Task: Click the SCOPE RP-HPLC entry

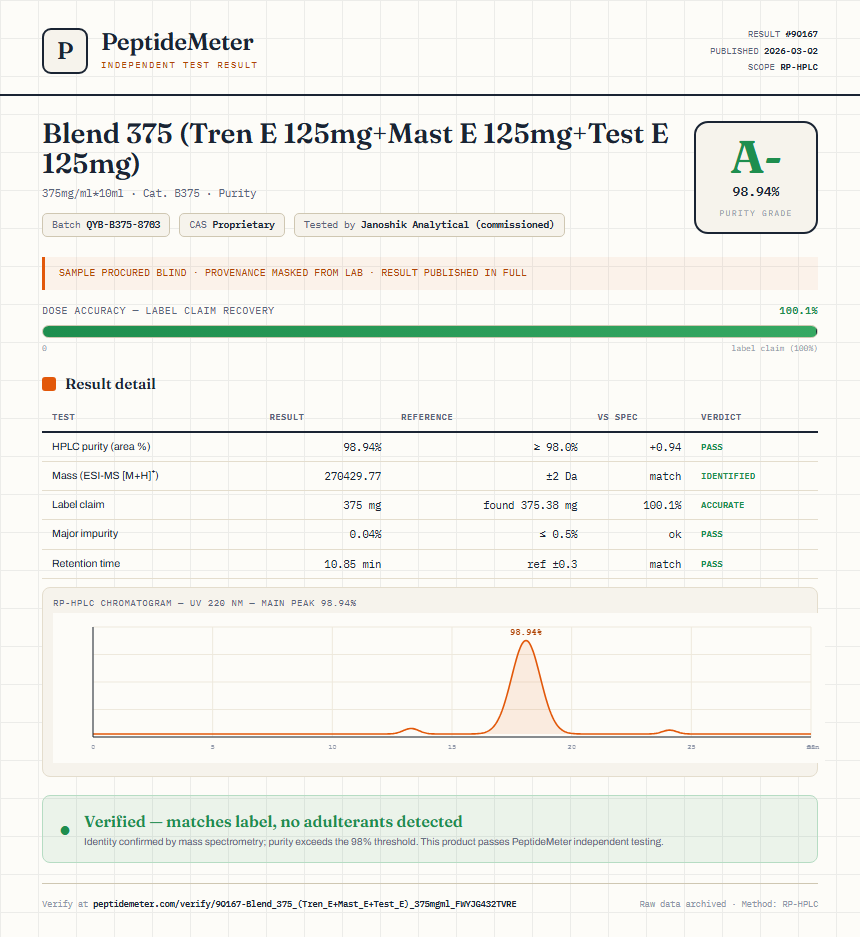Action: pos(782,67)
